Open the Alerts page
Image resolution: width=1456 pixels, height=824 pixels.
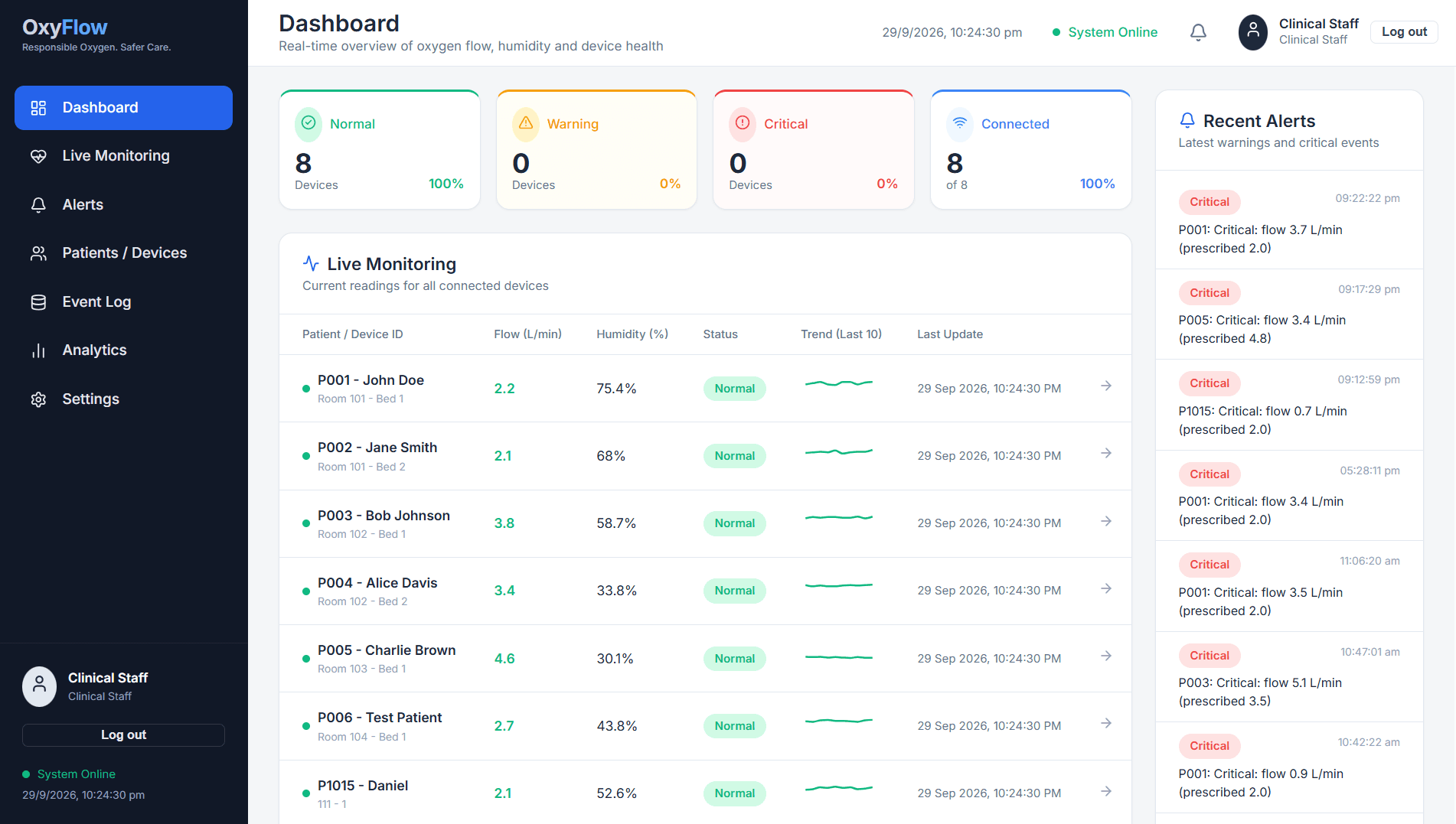[123, 205]
